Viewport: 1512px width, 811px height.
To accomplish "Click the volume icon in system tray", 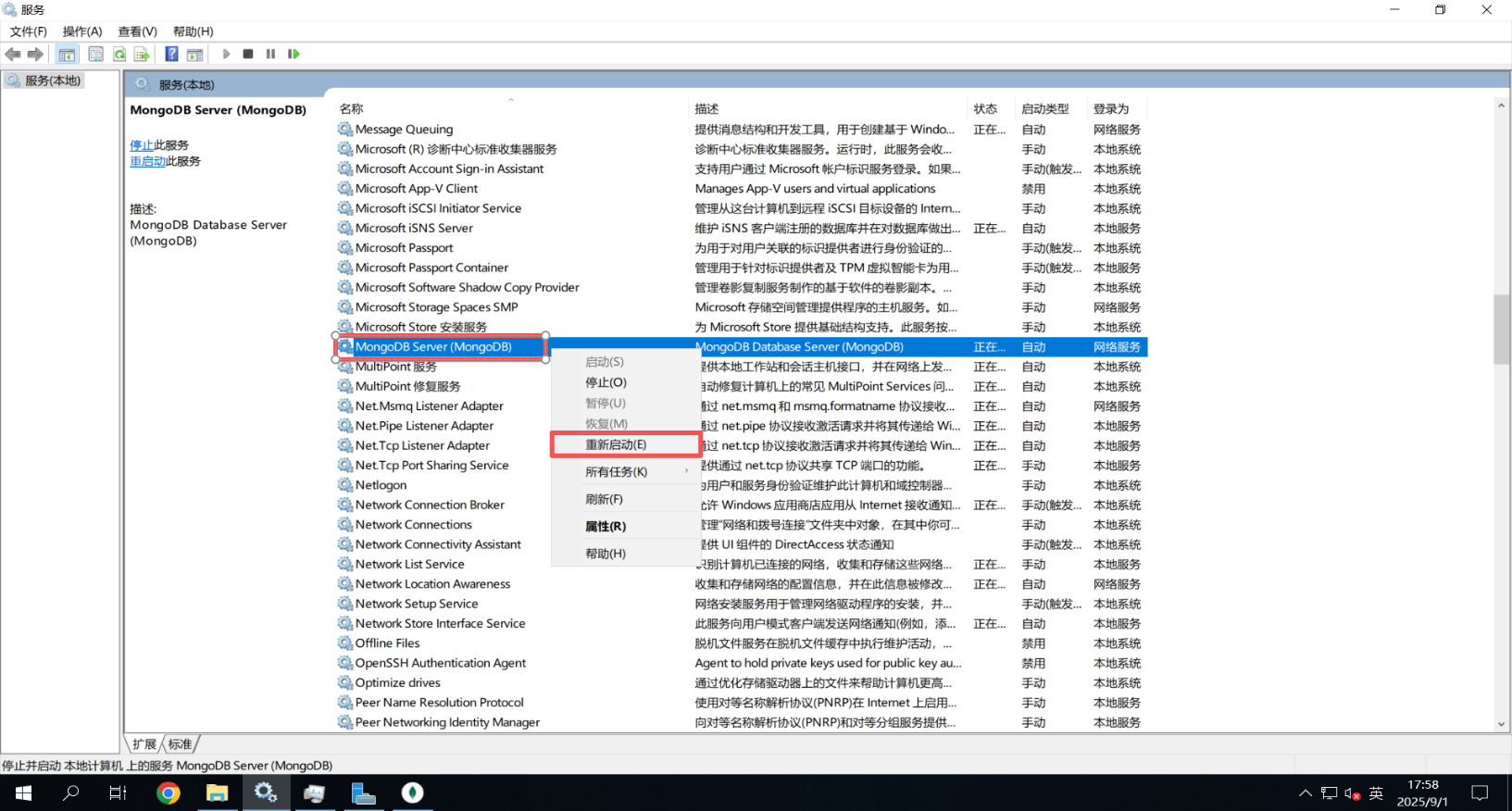I will click(1352, 793).
